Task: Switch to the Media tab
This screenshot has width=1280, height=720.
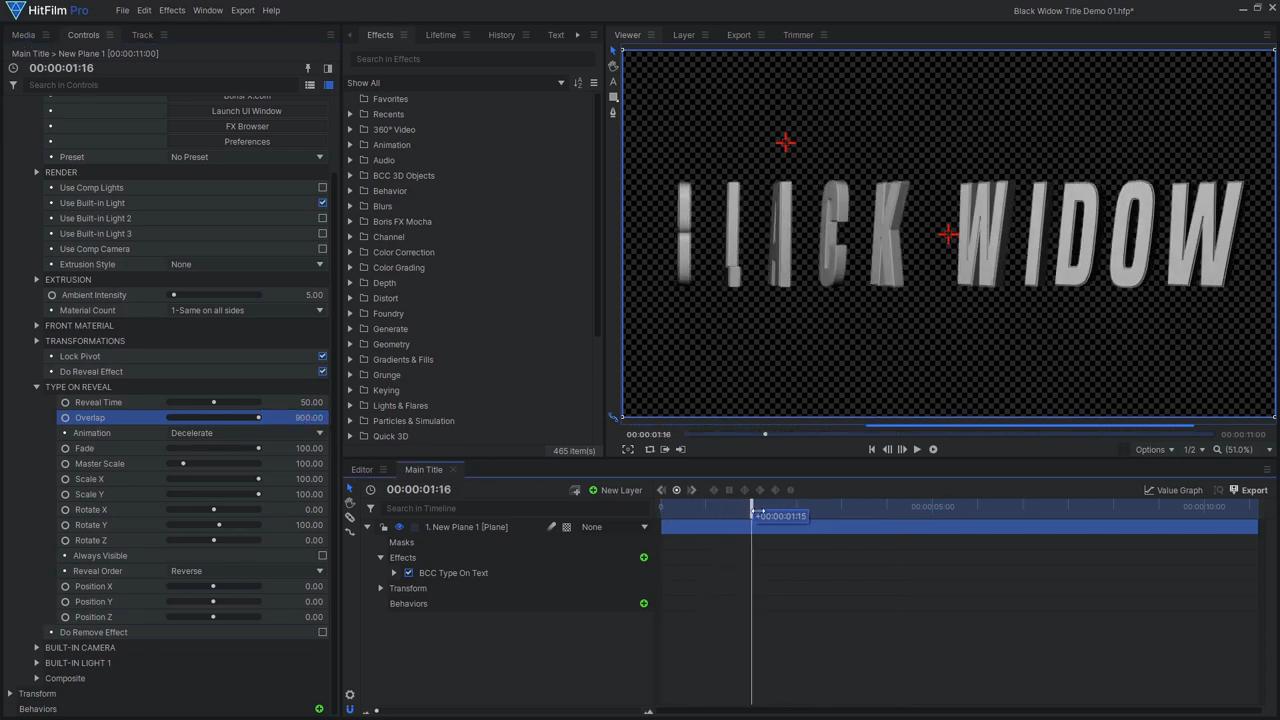Action: coord(23,35)
